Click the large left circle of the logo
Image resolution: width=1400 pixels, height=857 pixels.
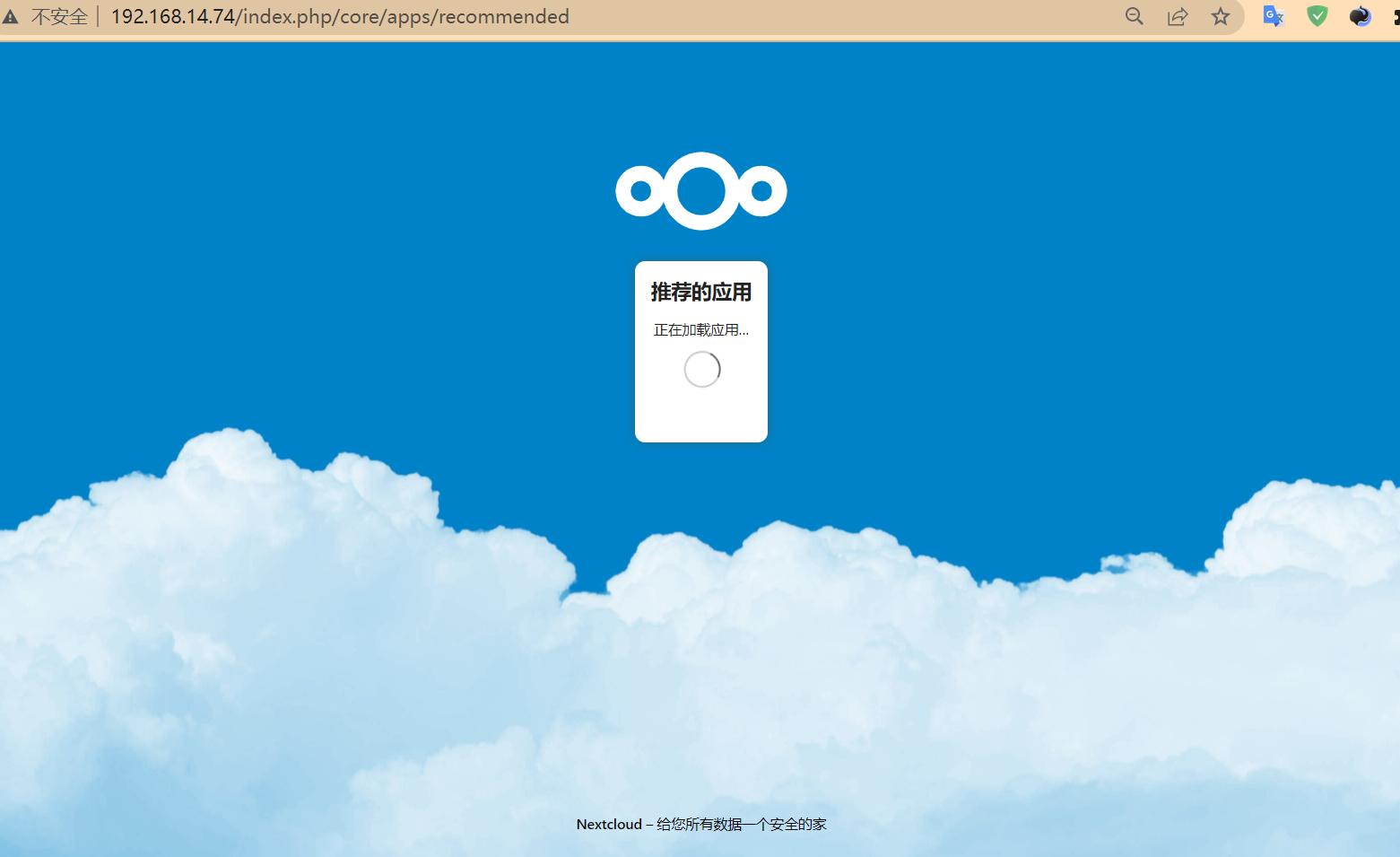[x=640, y=191]
